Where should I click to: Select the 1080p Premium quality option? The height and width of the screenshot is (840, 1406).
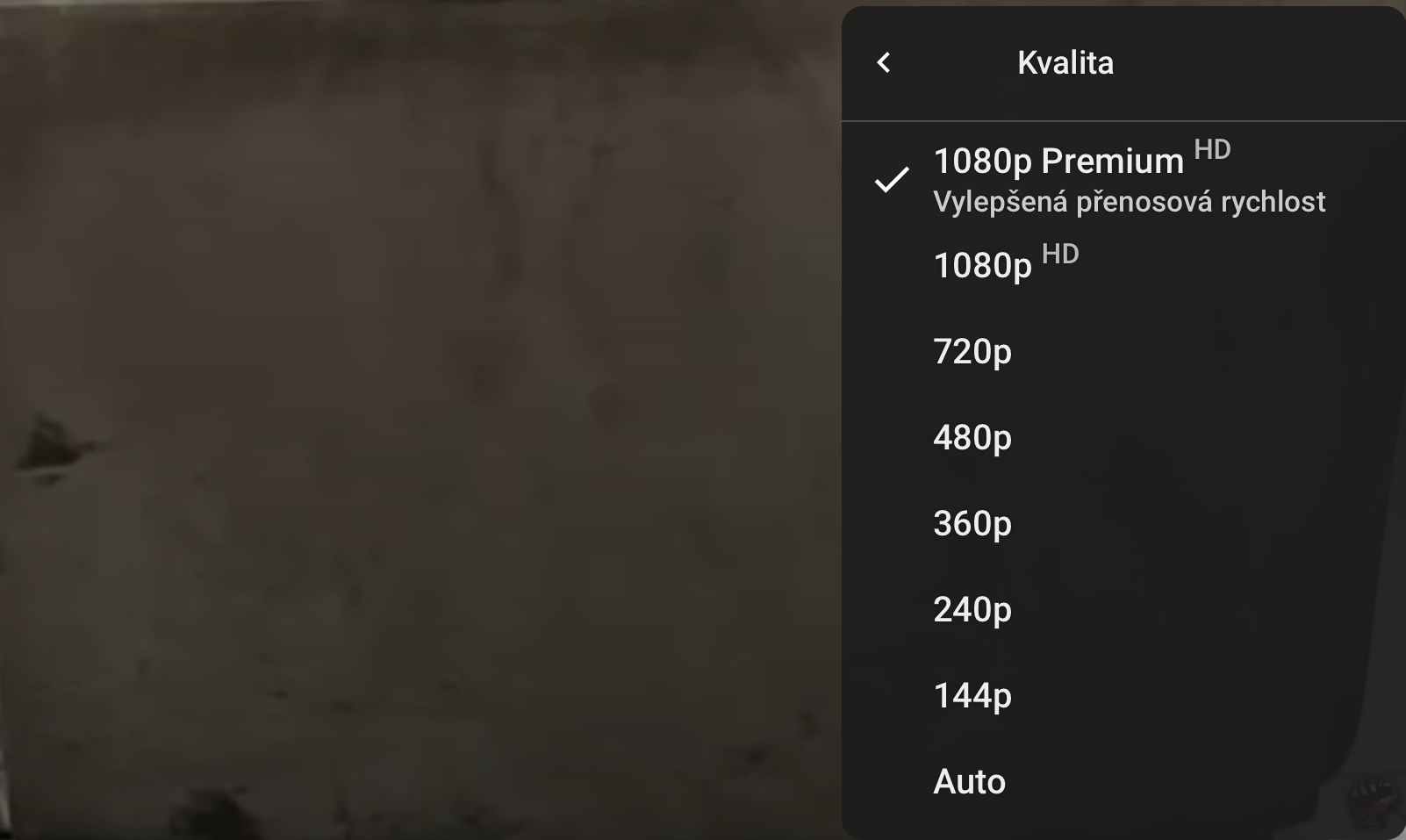1058,162
